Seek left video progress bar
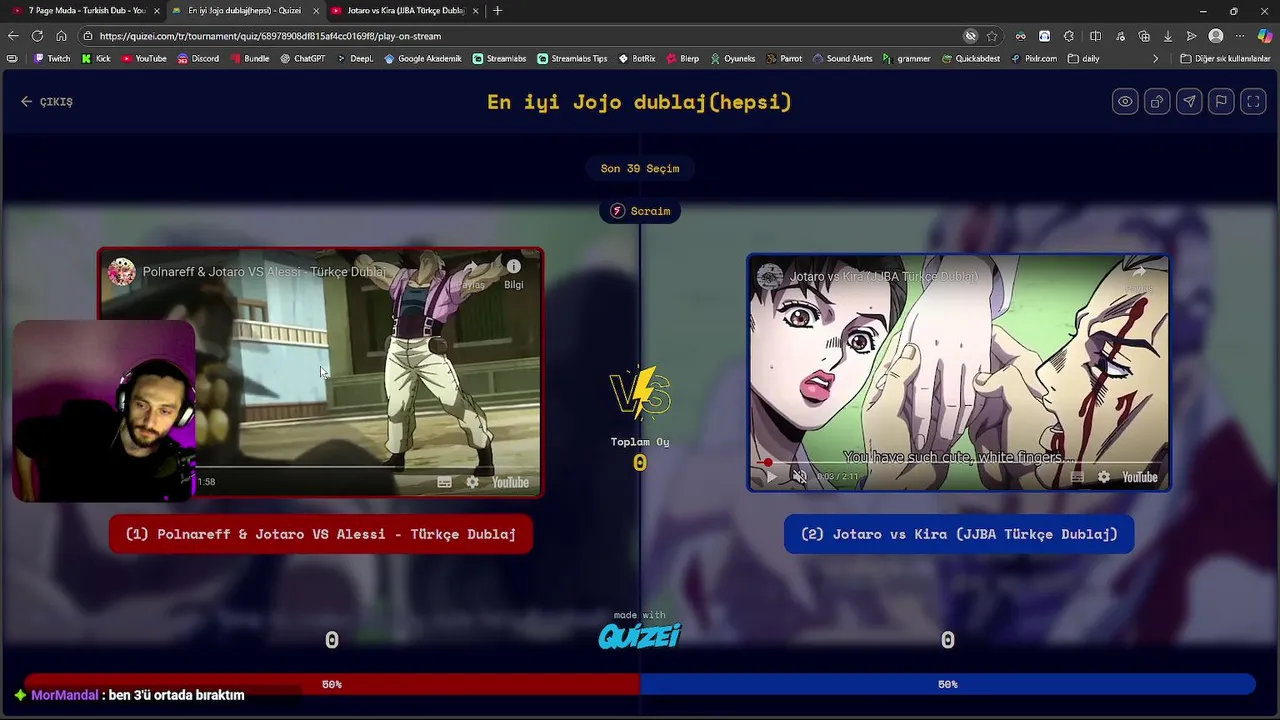 click(x=320, y=467)
